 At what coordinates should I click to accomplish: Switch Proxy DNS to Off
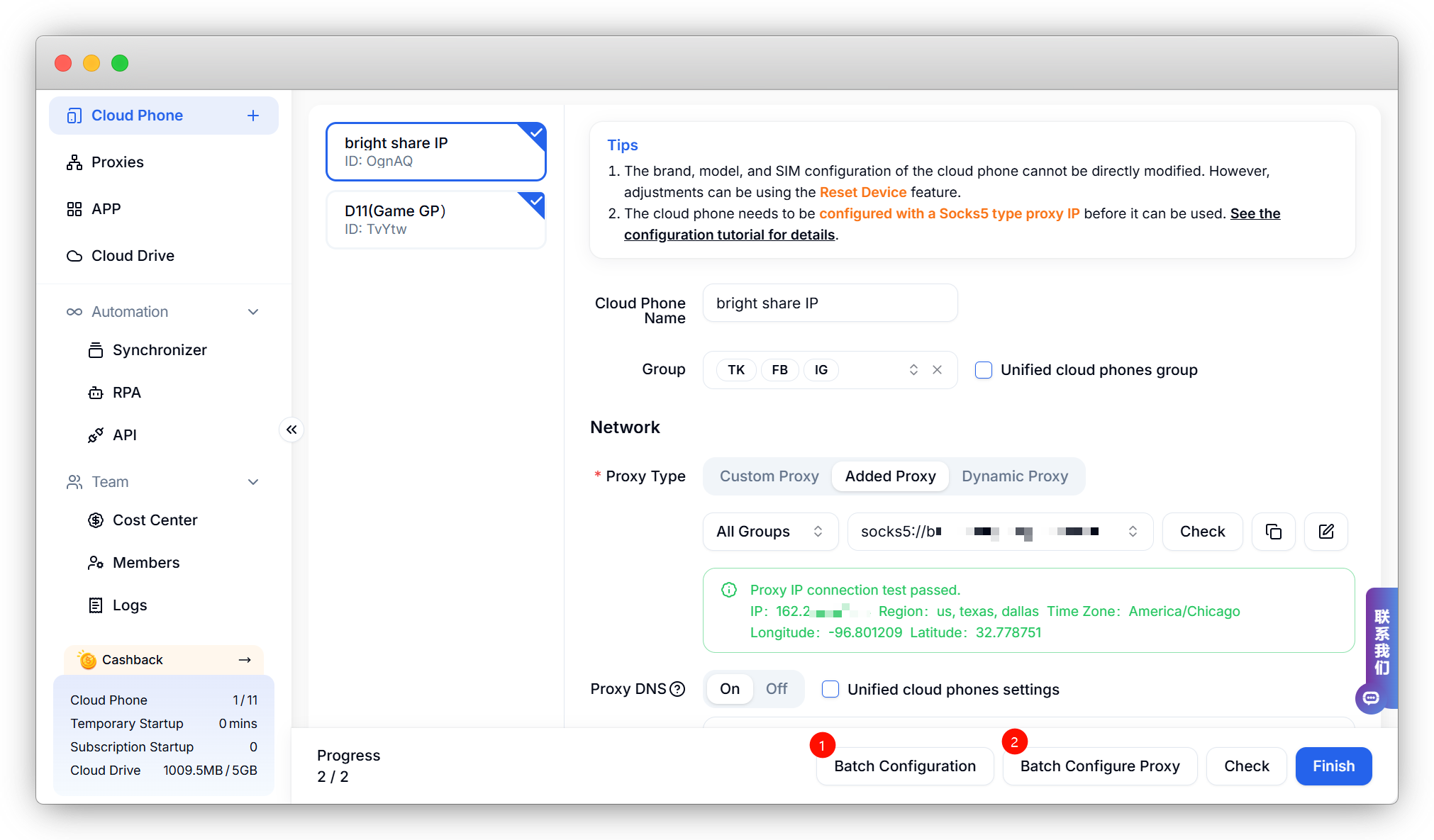776,689
